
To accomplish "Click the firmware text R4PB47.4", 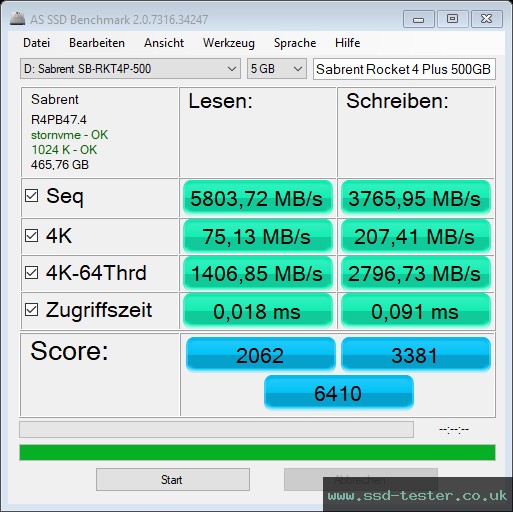I will pyautogui.click(x=59, y=120).
